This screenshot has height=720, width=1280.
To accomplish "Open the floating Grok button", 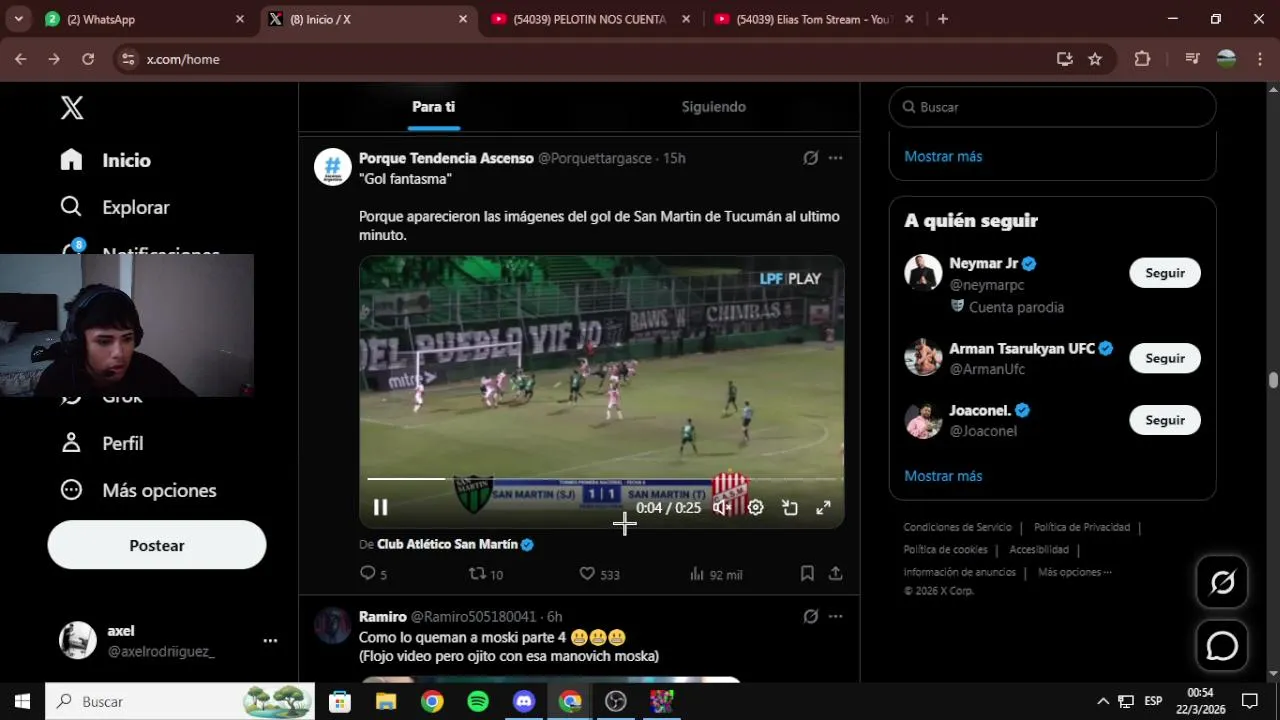I will (1222, 582).
